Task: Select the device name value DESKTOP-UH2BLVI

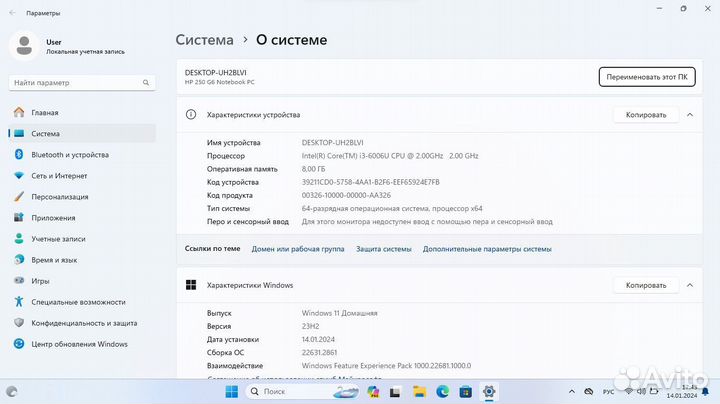Action: click(332, 143)
